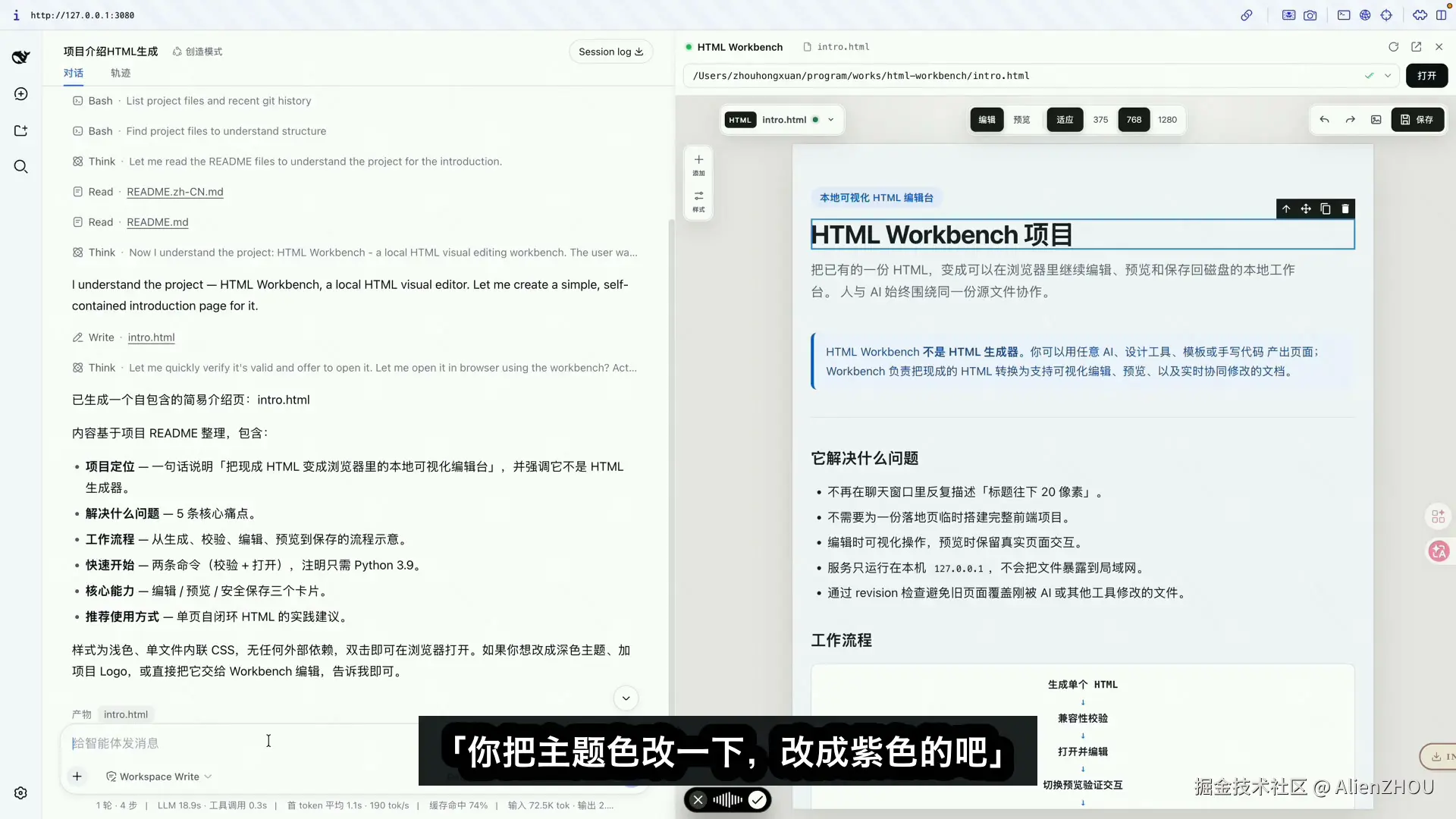Jump to latest message with the down chevron
The image size is (1456, 819).
626,698
